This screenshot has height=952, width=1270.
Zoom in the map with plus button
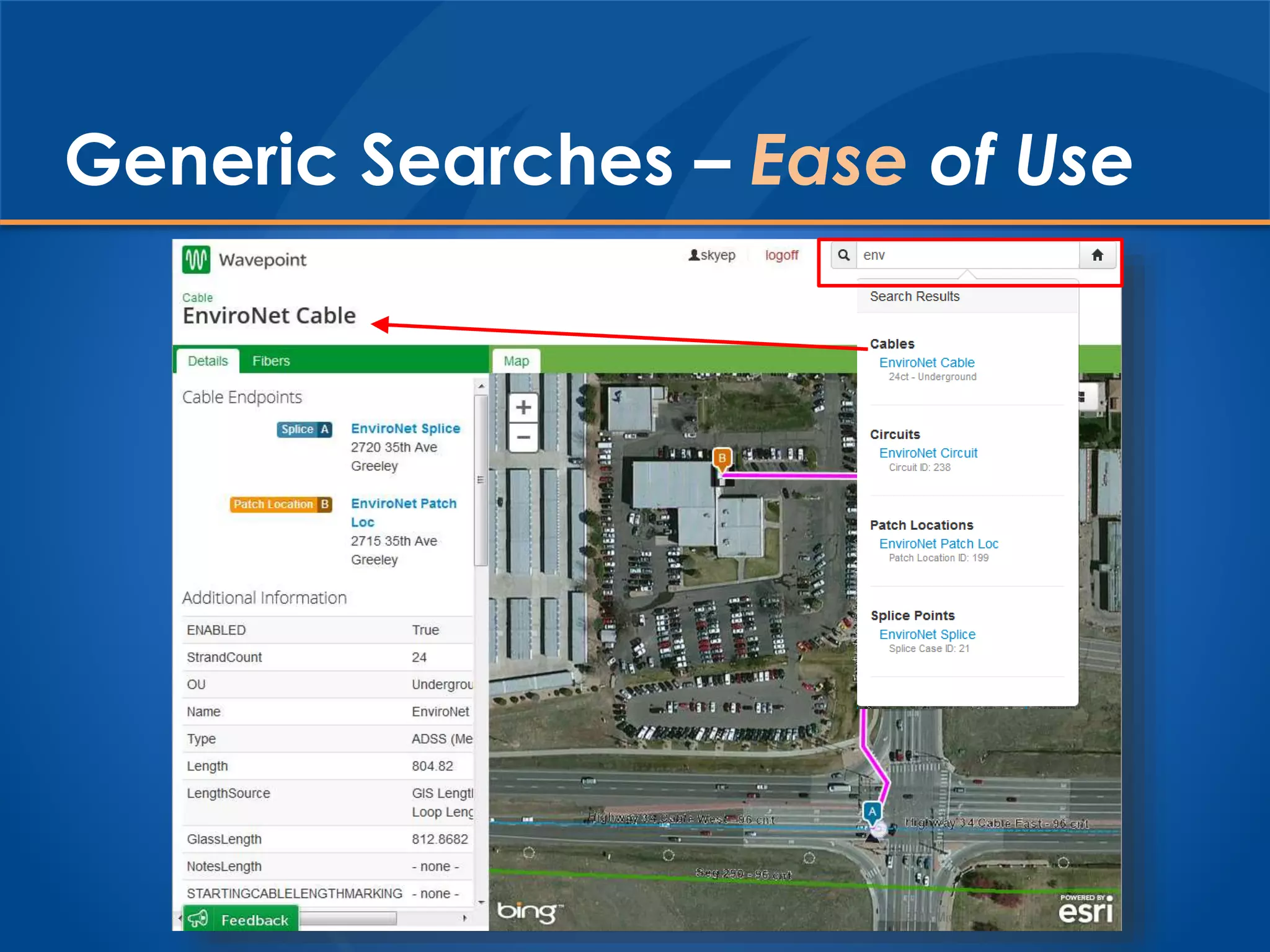pyautogui.click(x=523, y=407)
